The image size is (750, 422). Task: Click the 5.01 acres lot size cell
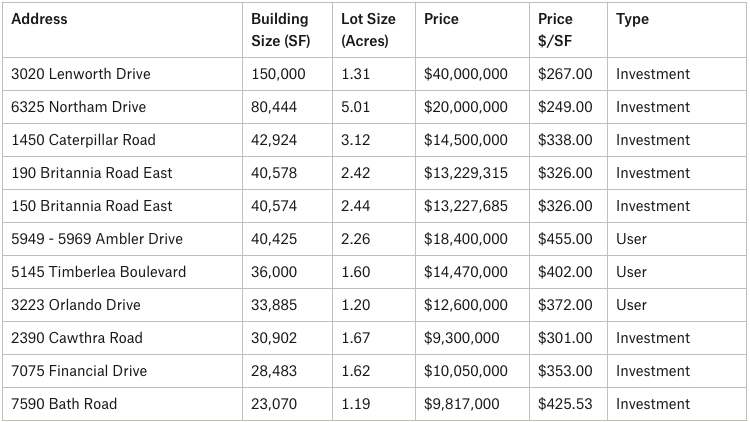[357, 107]
